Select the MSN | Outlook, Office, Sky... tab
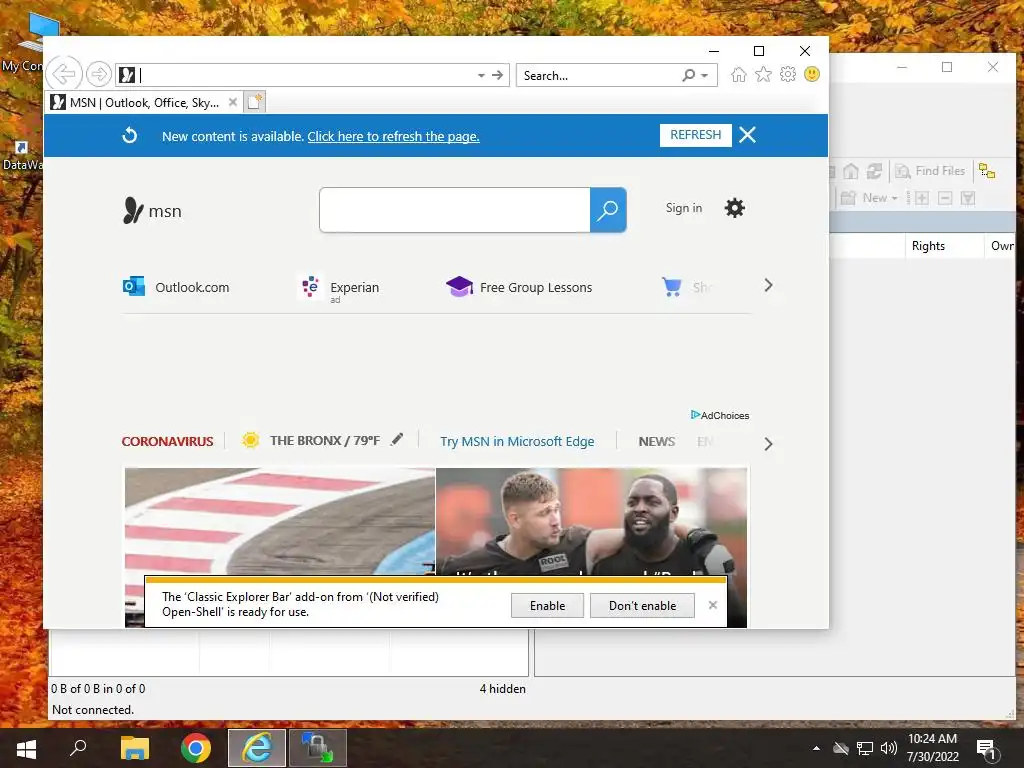1024x768 pixels. tap(136, 103)
